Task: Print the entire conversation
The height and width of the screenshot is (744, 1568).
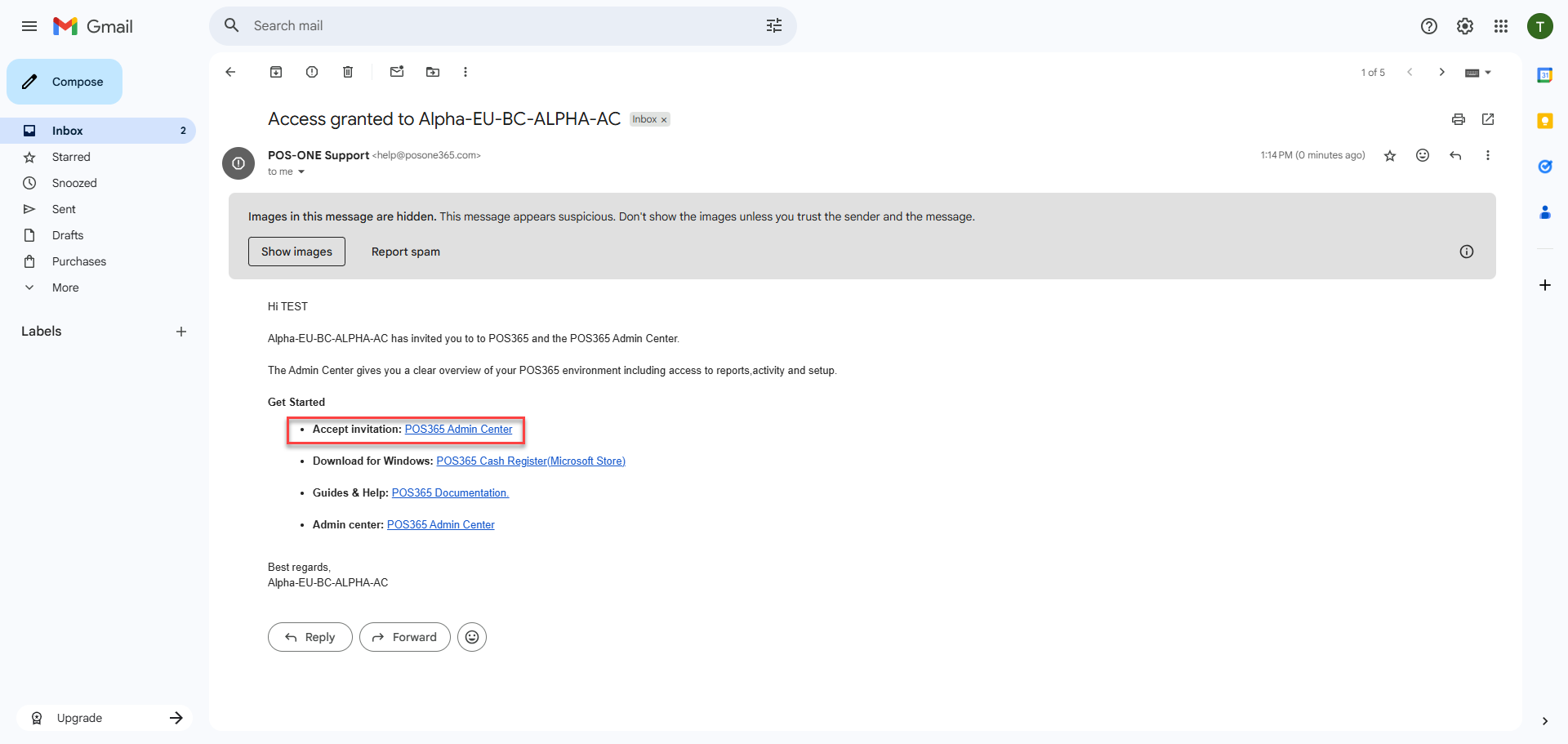Action: point(1459,119)
